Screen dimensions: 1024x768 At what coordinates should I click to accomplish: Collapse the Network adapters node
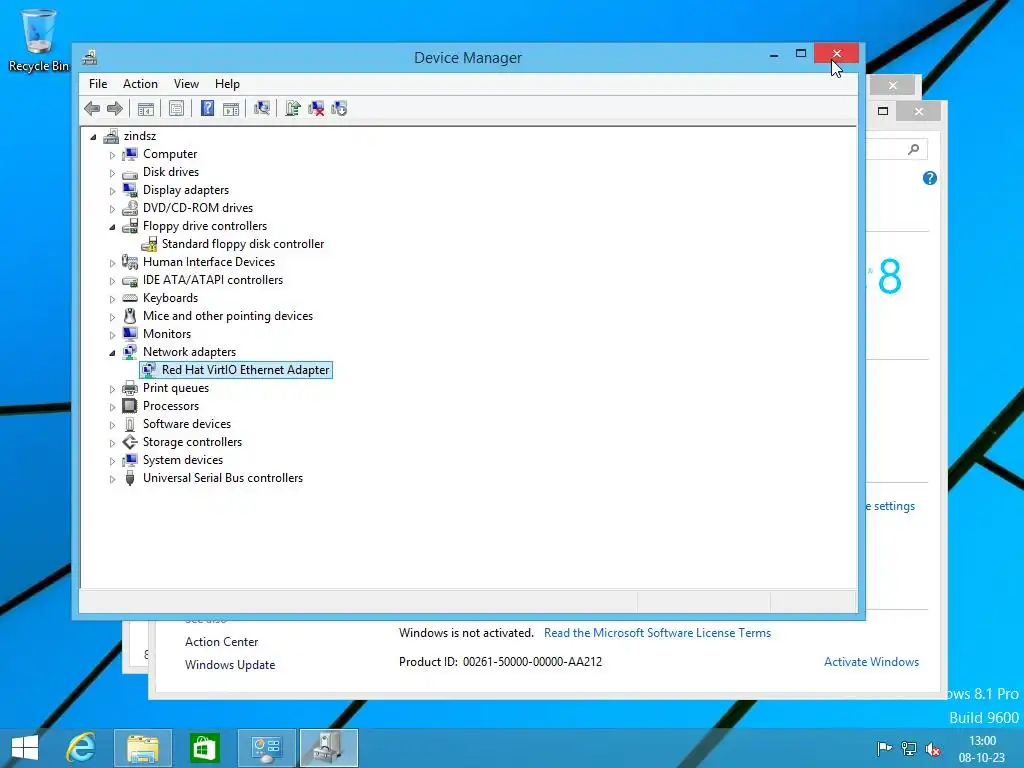coord(112,353)
